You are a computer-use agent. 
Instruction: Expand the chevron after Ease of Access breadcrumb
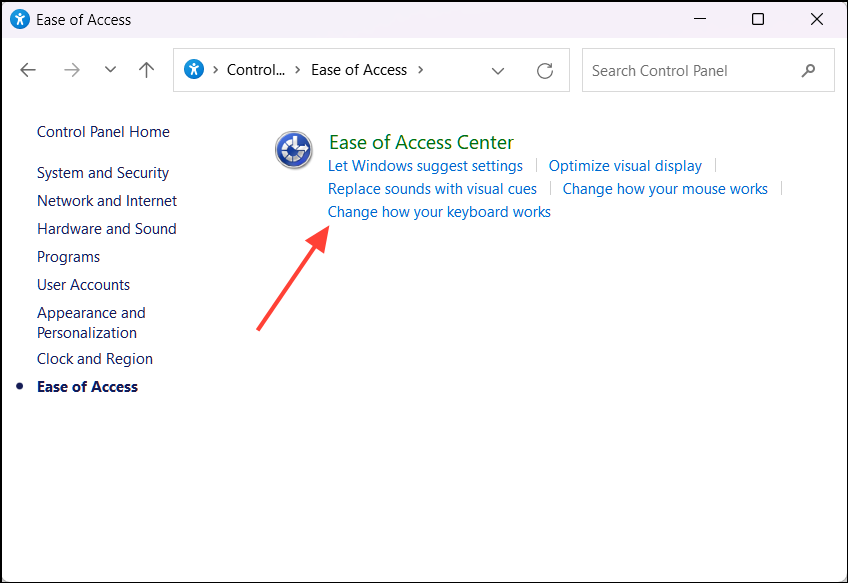[x=421, y=70]
